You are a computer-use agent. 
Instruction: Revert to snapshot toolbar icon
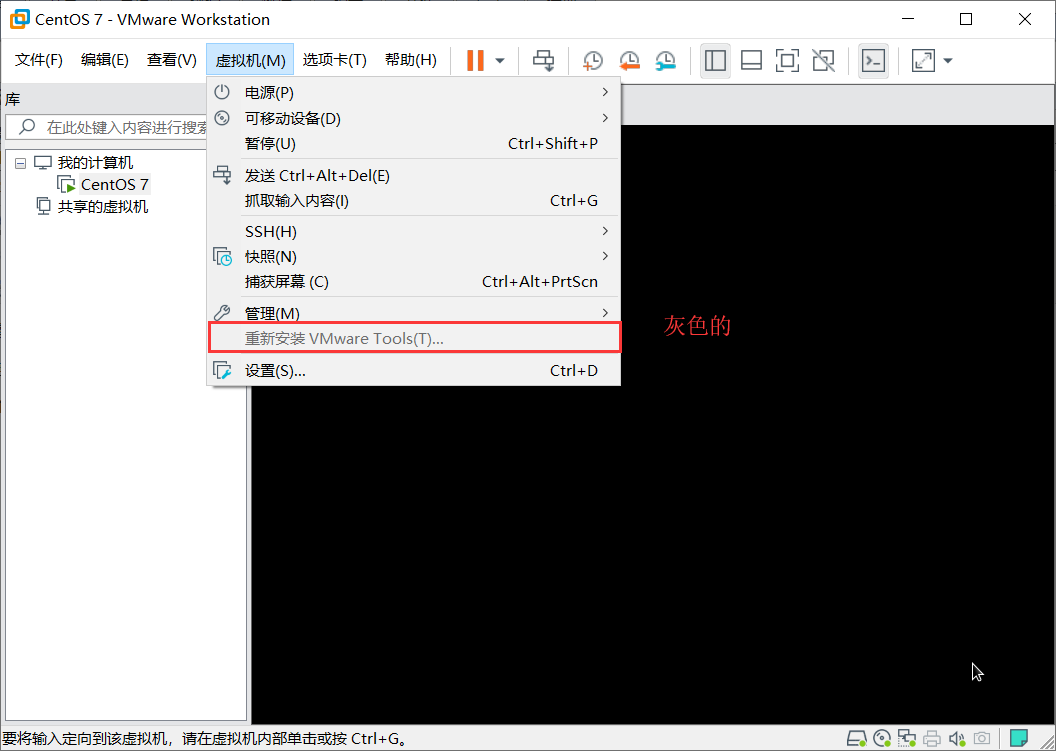coord(629,61)
